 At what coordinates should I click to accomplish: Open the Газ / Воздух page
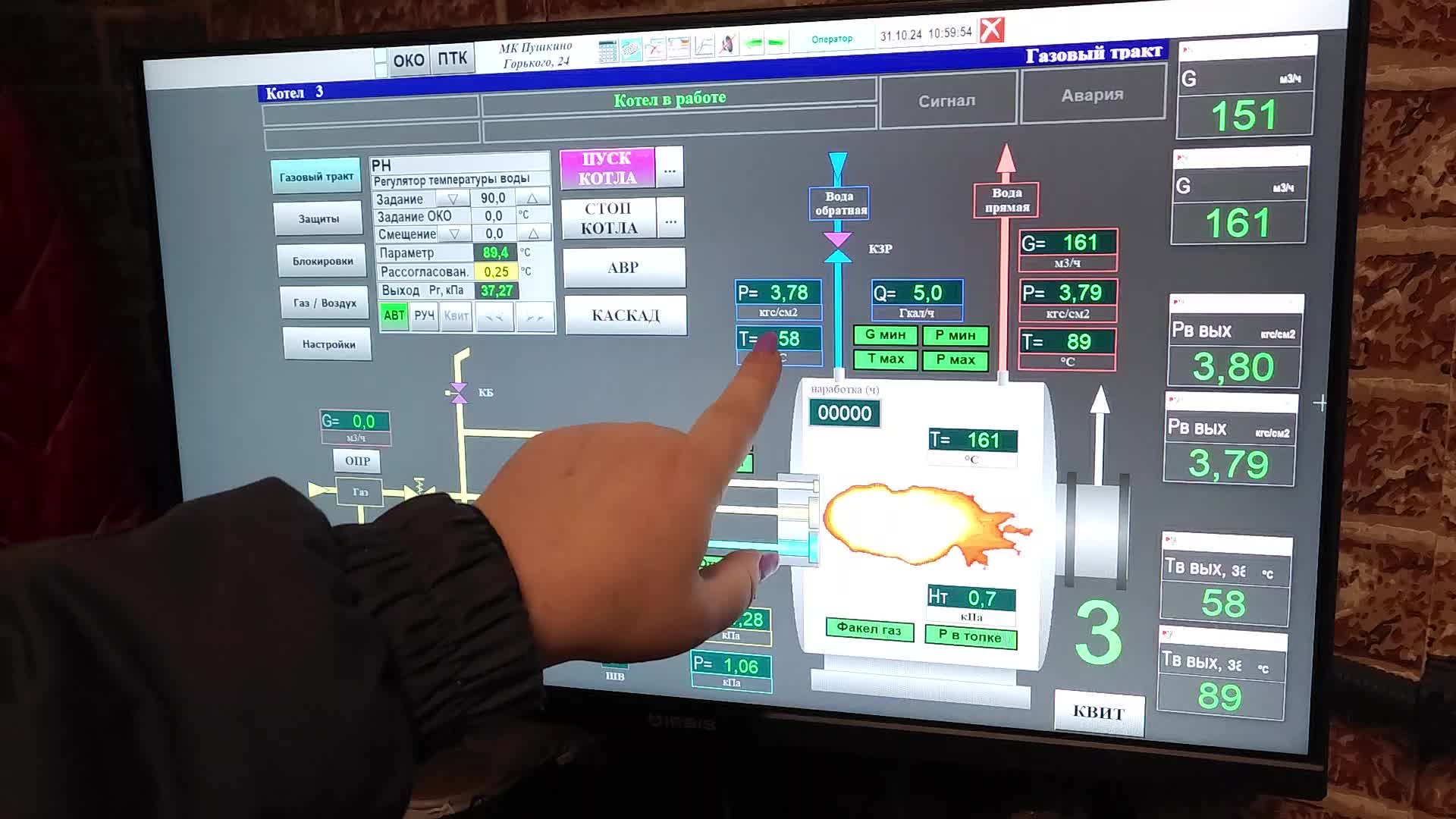325,303
